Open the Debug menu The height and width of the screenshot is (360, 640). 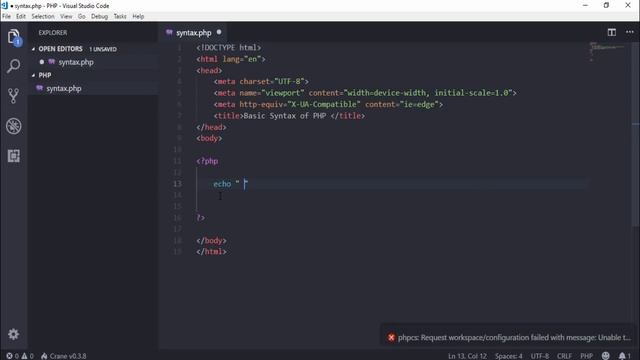[99, 16]
